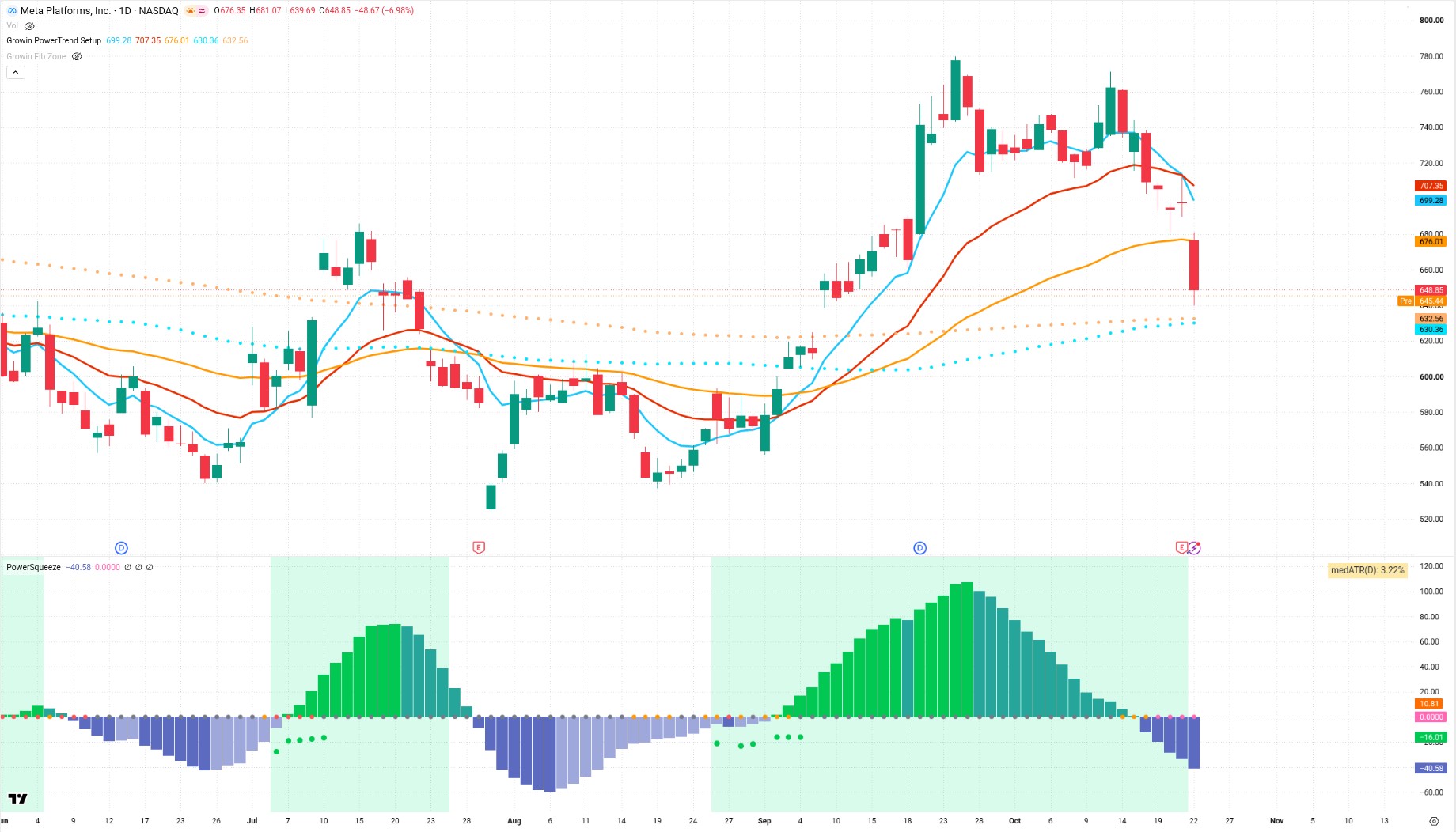Image resolution: width=1456 pixels, height=832 pixels.
Task: Click the June dividend D marker
Action: [x=121, y=548]
